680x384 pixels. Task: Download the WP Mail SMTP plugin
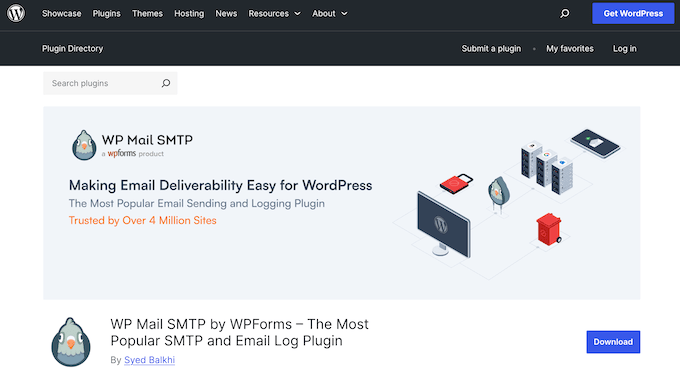pyautogui.click(x=613, y=342)
